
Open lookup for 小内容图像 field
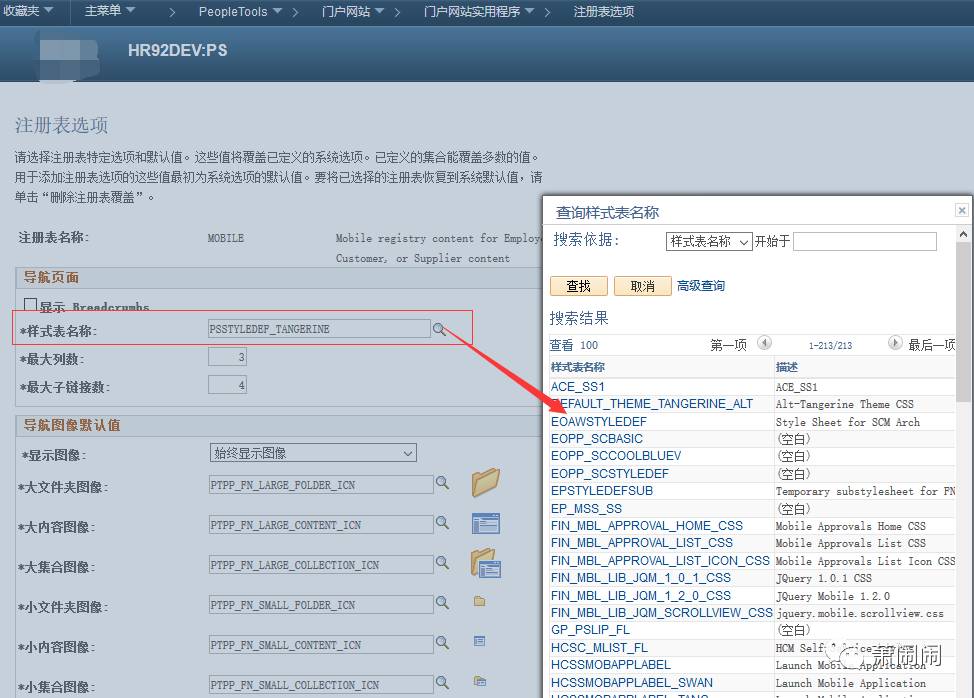click(442, 643)
